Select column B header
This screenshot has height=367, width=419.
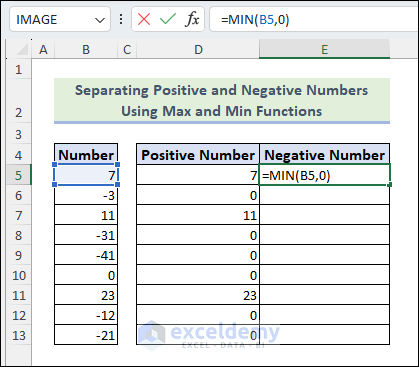[86, 50]
